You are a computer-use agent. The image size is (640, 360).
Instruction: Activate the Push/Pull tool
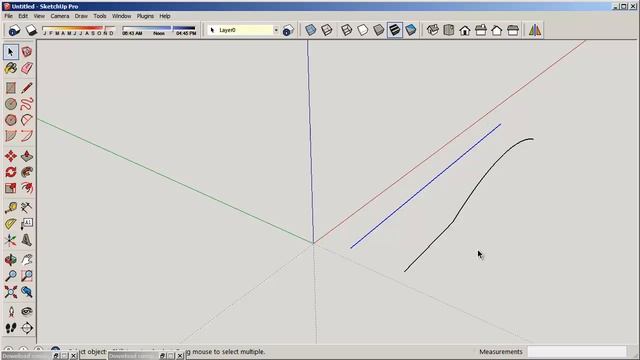pyautogui.click(x=27, y=156)
